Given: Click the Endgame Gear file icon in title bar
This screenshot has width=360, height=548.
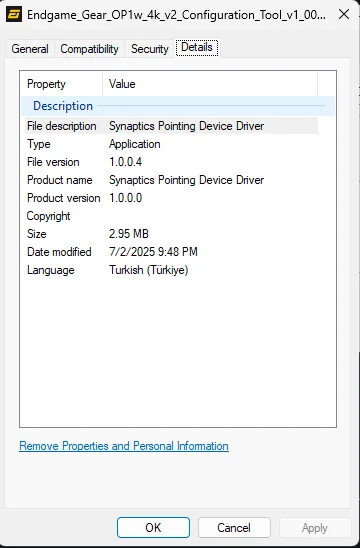Looking at the screenshot, I should pyautogui.click(x=14, y=15).
